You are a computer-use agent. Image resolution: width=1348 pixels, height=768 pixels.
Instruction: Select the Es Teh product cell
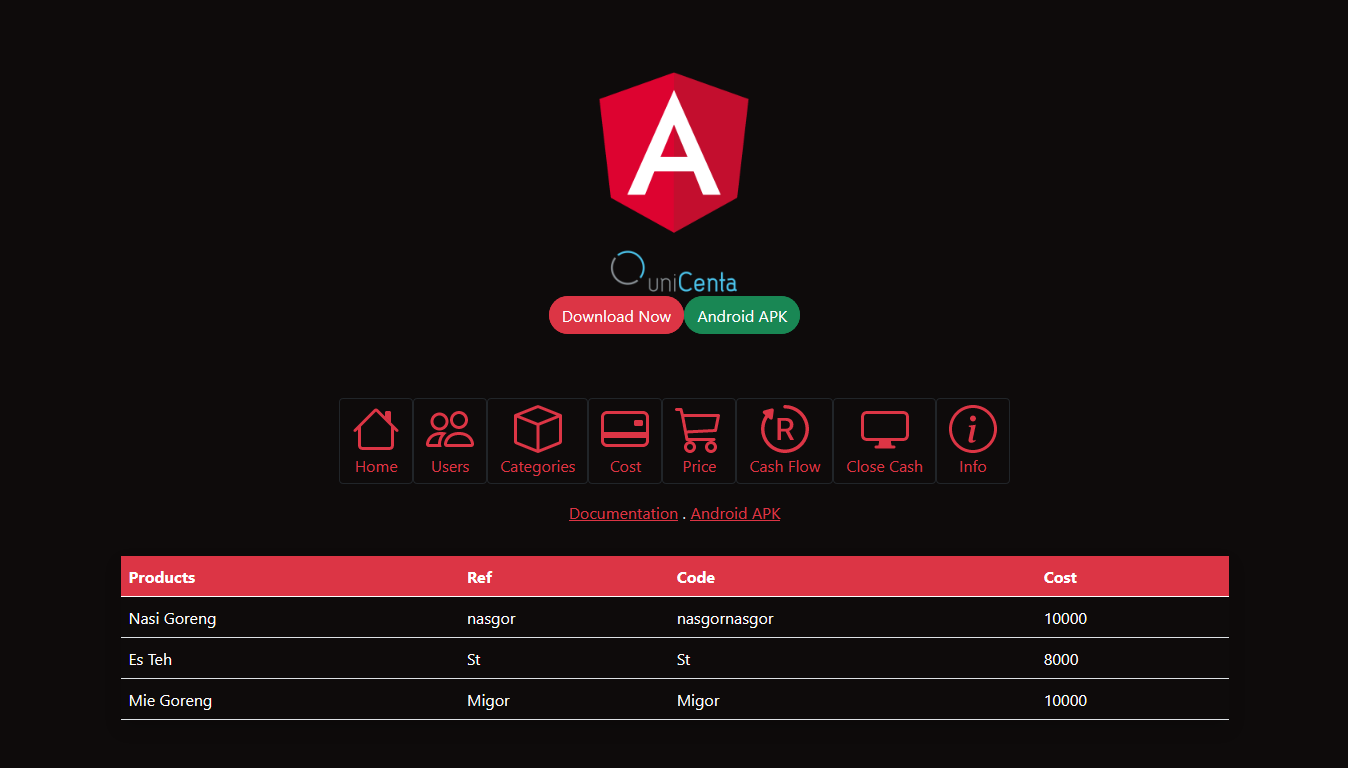click(290, 659)
